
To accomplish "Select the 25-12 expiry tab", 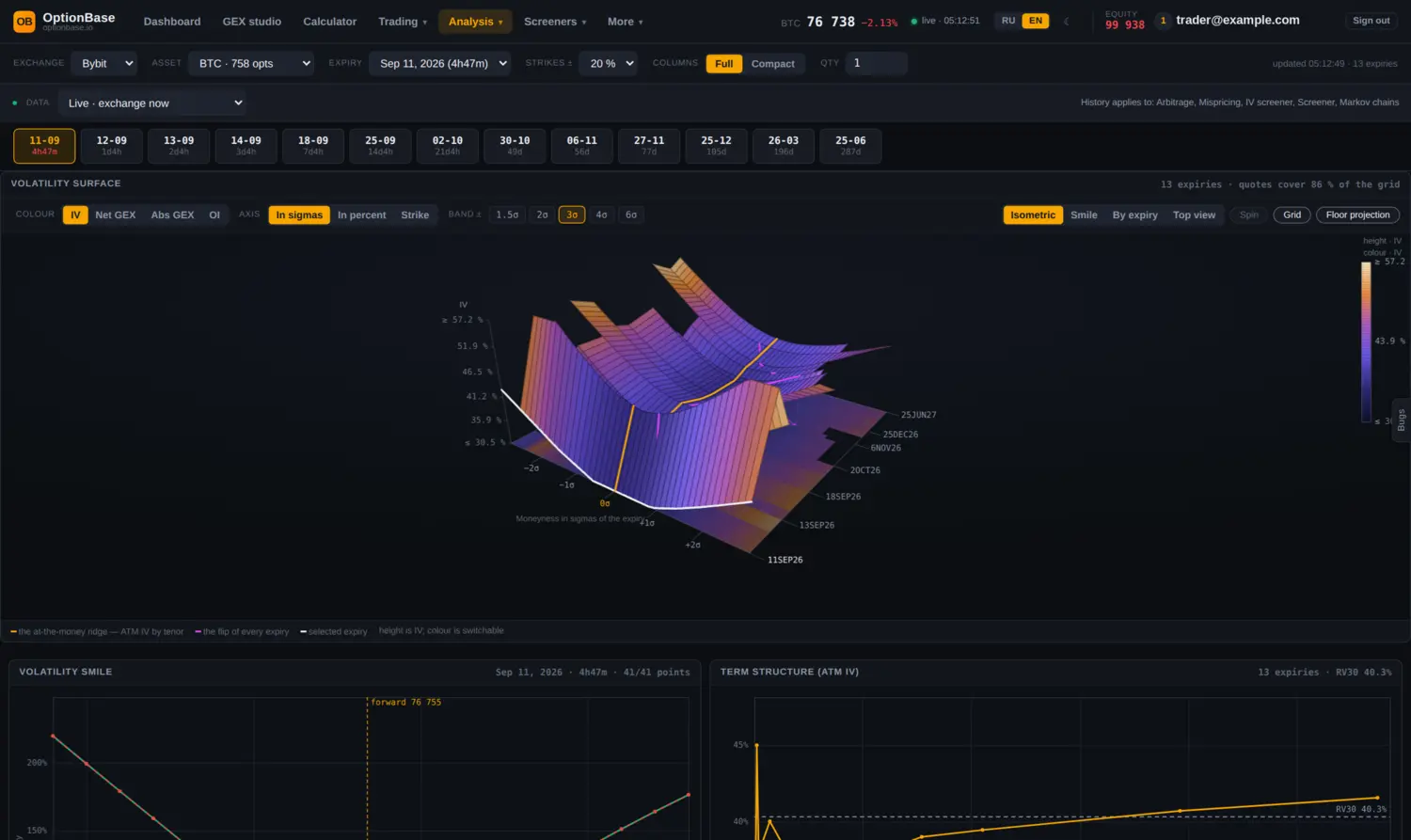I will [717, 146].
